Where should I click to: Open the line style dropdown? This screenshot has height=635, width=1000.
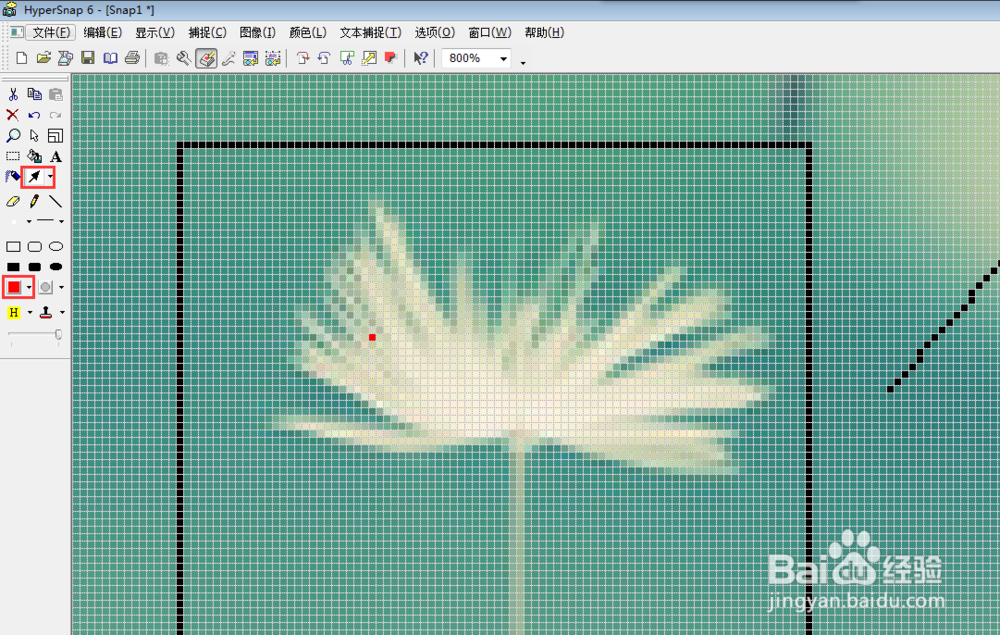coord(61,221)
